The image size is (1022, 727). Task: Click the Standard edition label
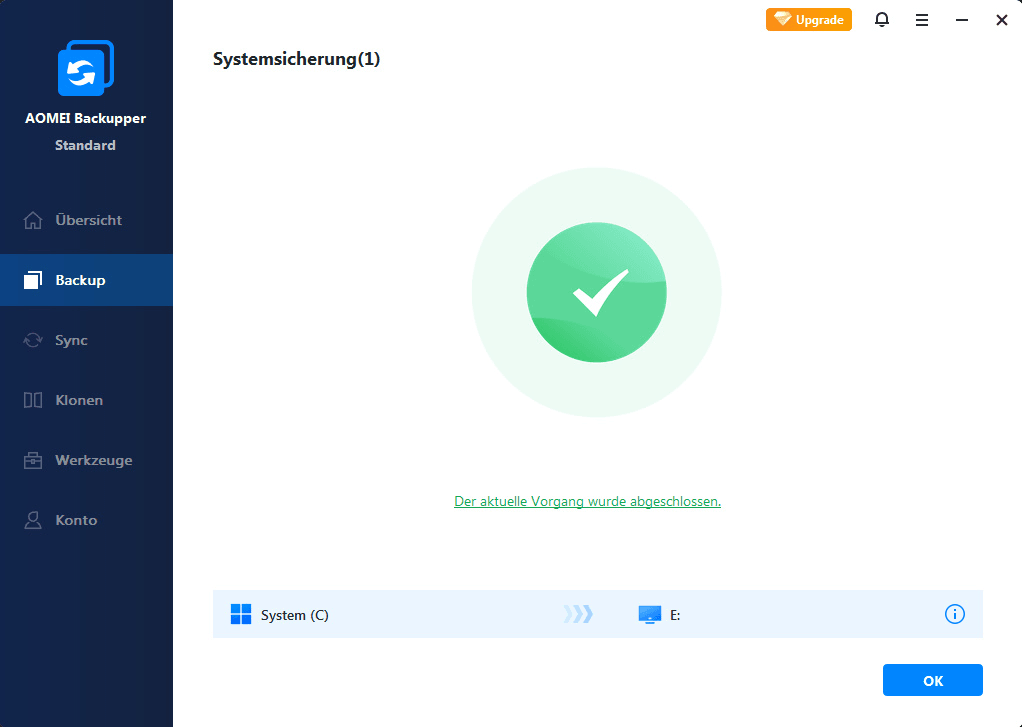pos(85,145)
